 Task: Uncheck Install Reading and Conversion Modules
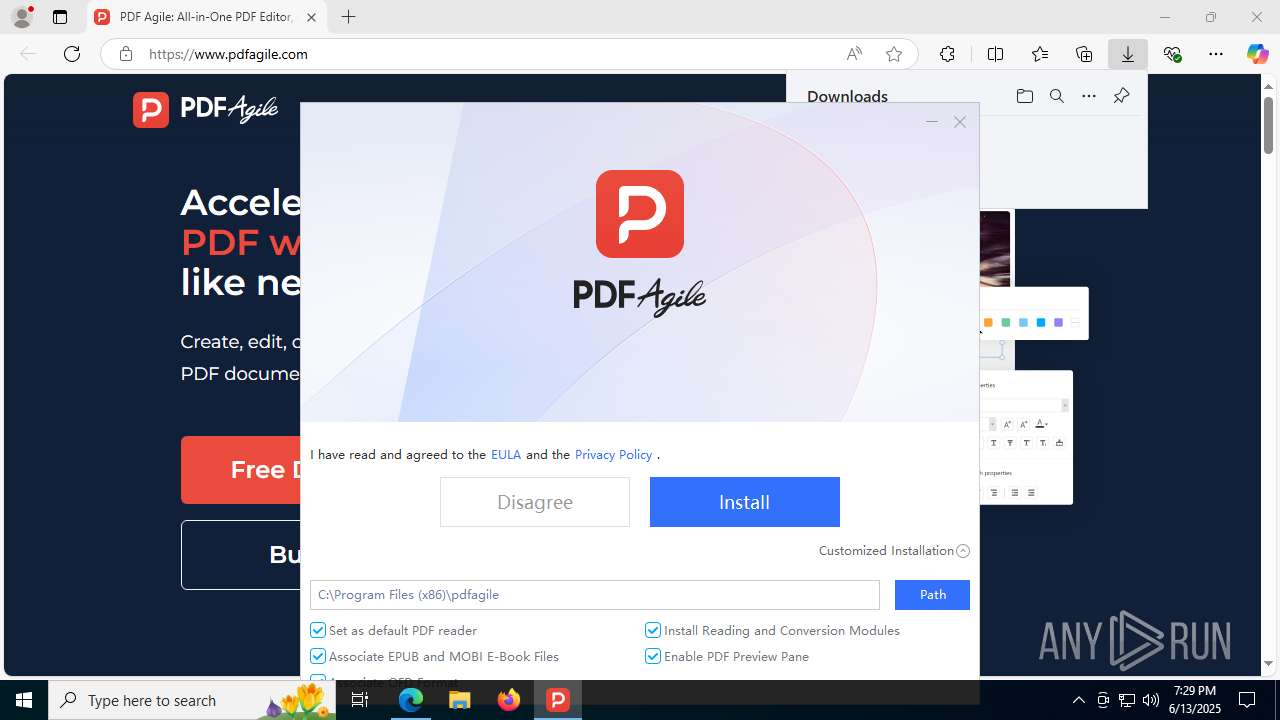click(x=653, y=630)
